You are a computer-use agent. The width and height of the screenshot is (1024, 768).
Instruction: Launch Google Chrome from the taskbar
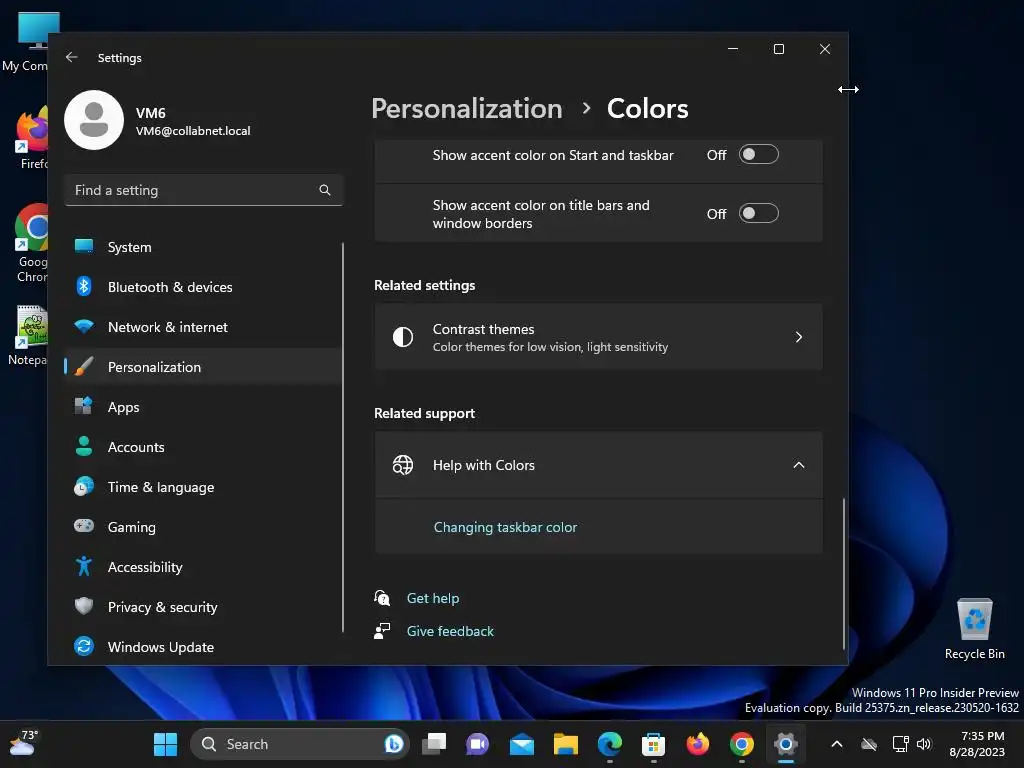point(741,744)
